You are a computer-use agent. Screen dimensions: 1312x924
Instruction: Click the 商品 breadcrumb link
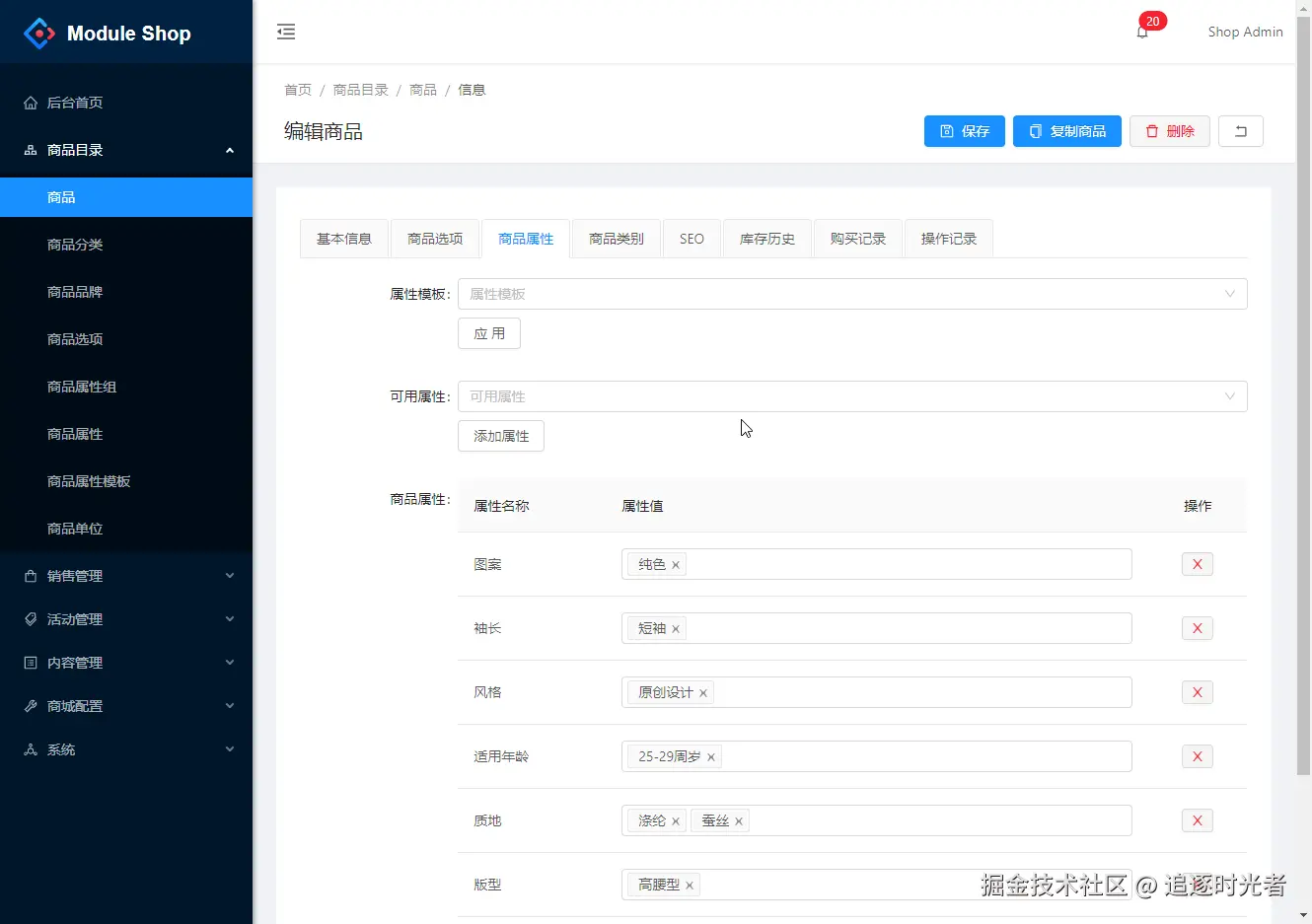click(423, 90)
